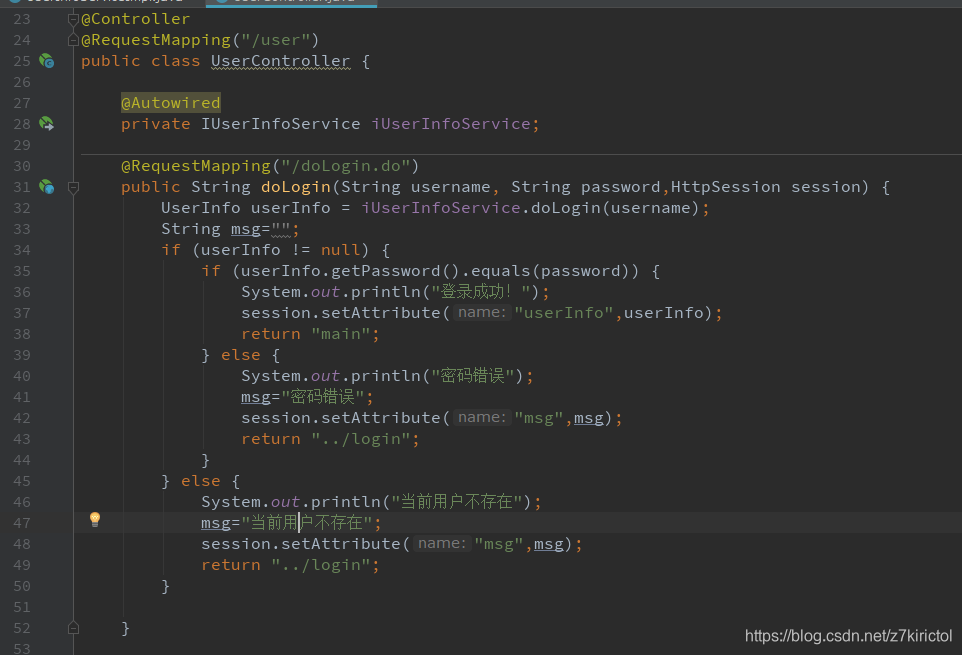Click the doLogin method name in its declaration

(296, 187)
